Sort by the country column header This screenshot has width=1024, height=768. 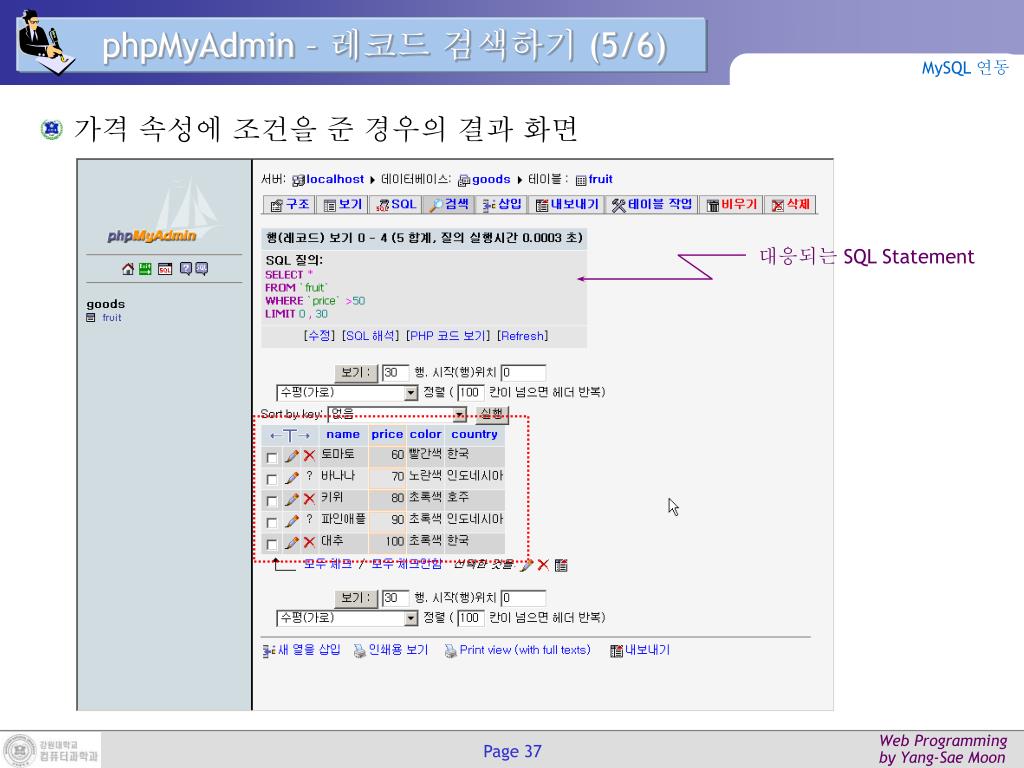(474, 434)
